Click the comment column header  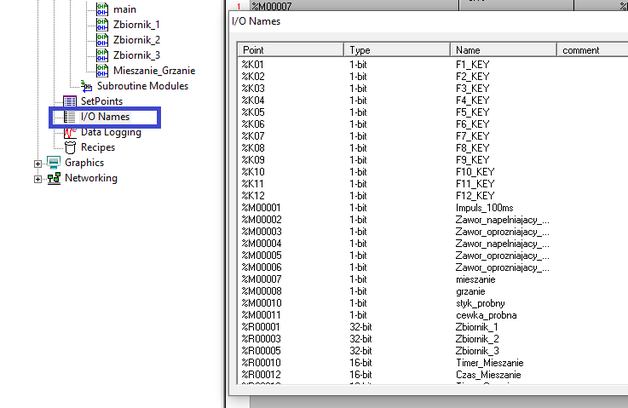click(592, 50)
